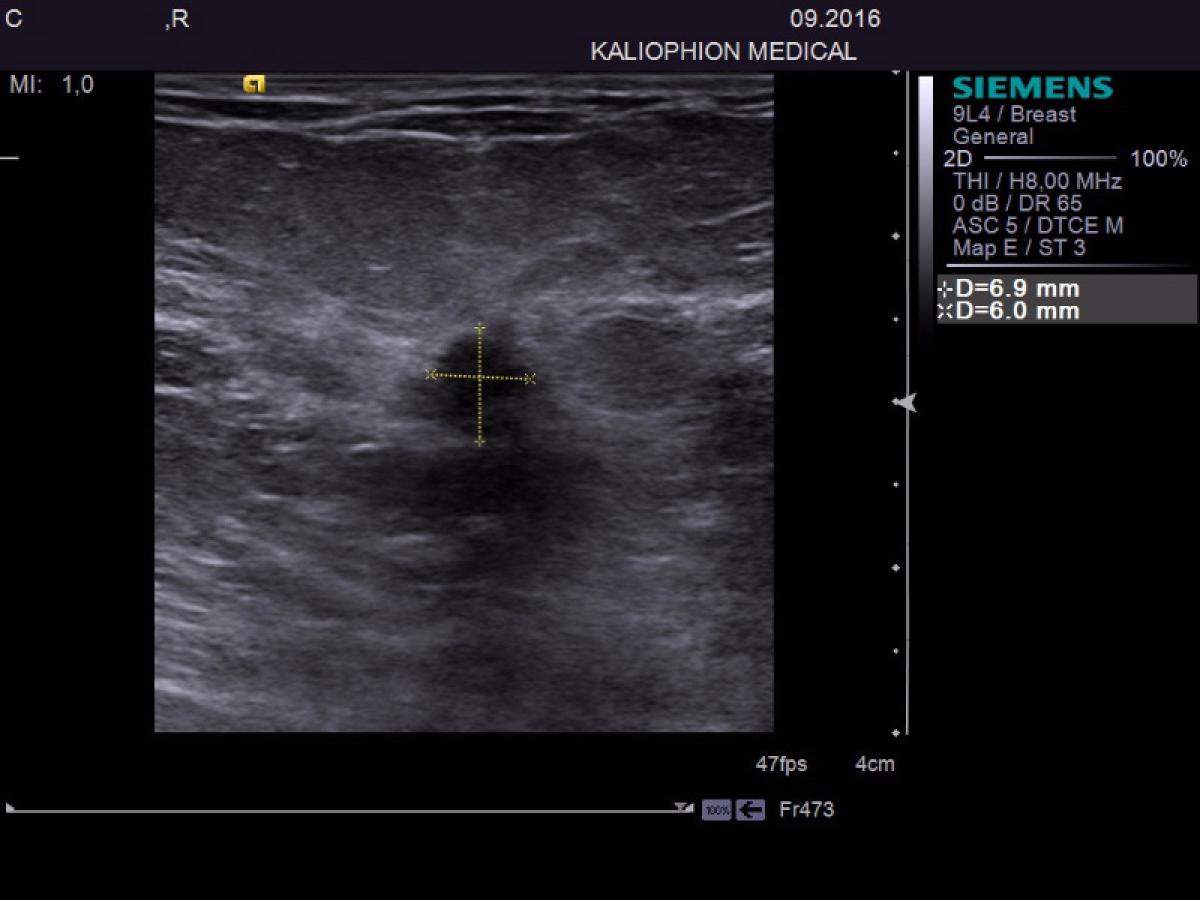Click the Fr473 frame counter

(x=806, y=810)
